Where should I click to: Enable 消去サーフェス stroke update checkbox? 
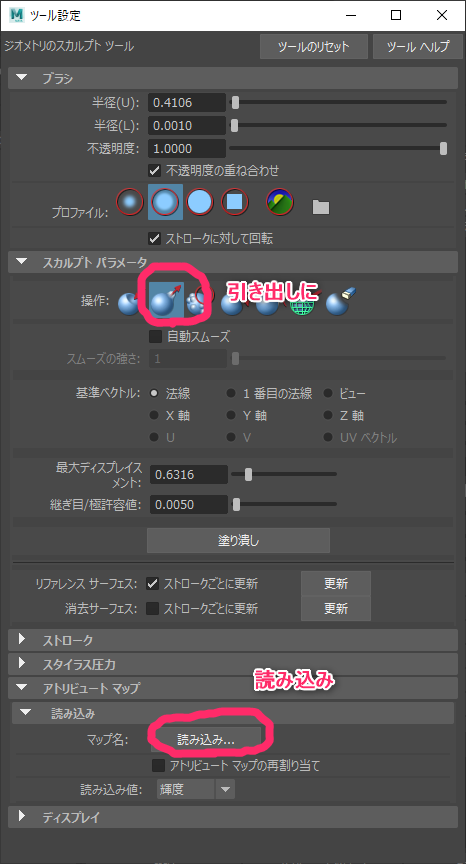153,609
